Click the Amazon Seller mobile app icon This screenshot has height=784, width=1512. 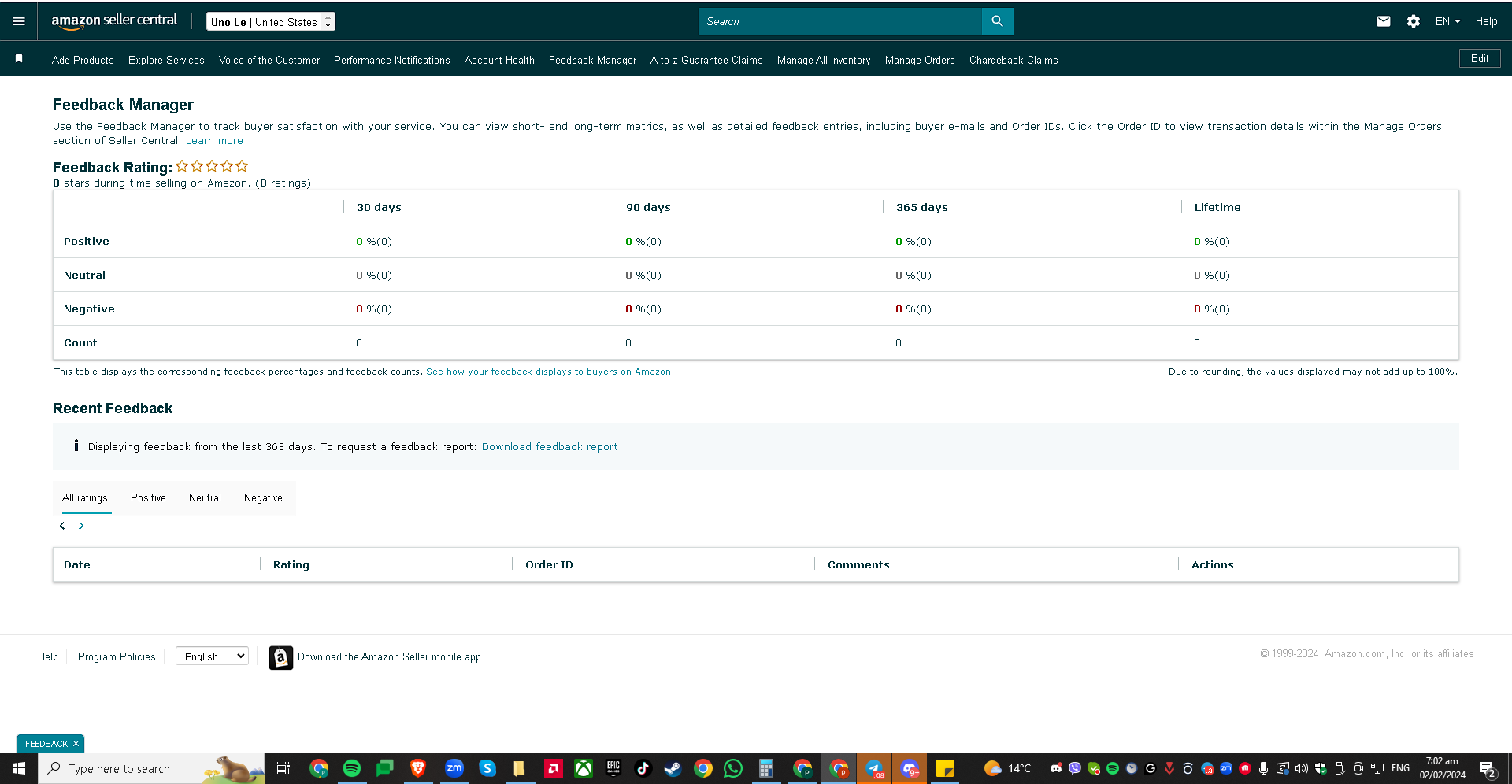(281, 657)
